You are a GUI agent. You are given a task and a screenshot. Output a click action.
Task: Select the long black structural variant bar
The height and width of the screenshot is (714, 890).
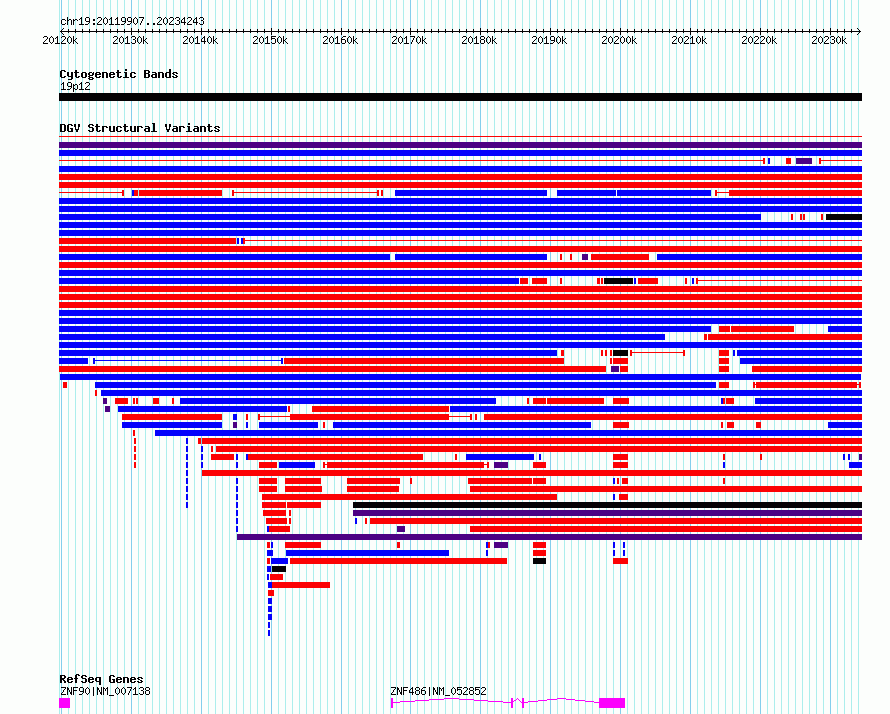coord(607,505)
